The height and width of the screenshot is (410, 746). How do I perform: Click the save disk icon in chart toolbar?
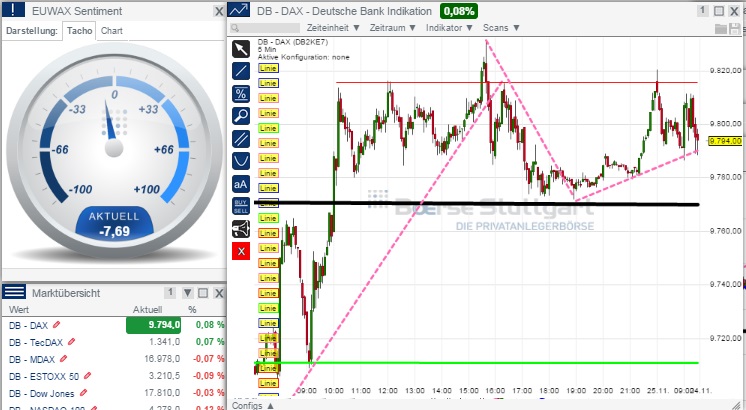tap(734, 29)
